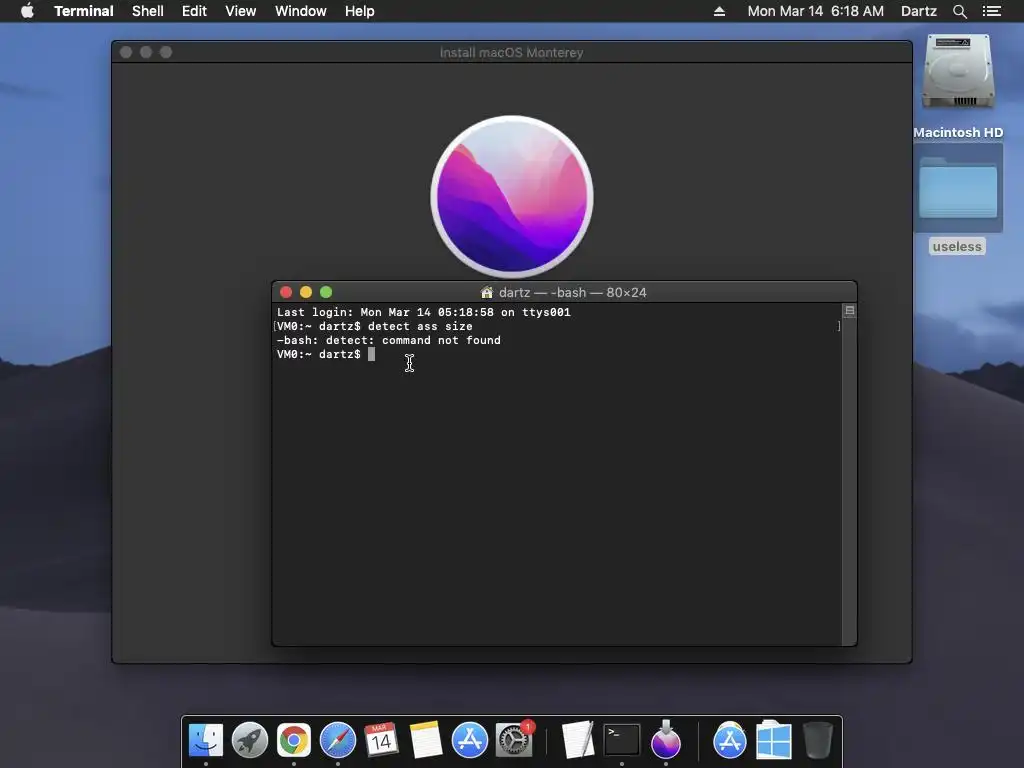Open TextEdit from the Dock
Image resolution: width=1024 pixels, height=768 pixels.
(578, 740)
